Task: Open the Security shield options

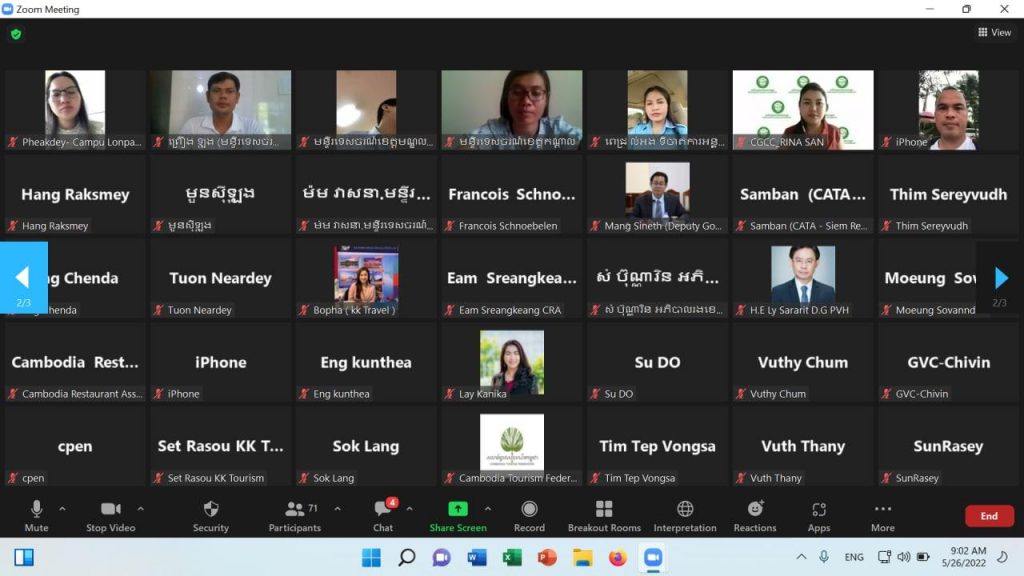Action: pyautogui.click(x=210, y=515)
